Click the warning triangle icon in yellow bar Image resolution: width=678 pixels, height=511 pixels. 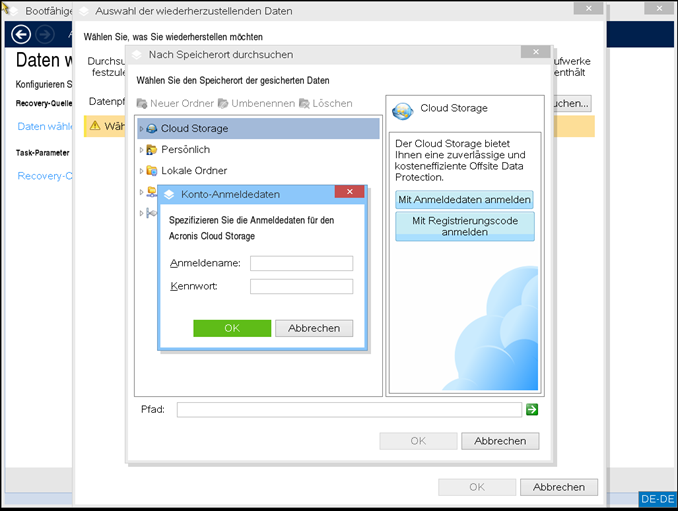point(95,126)
